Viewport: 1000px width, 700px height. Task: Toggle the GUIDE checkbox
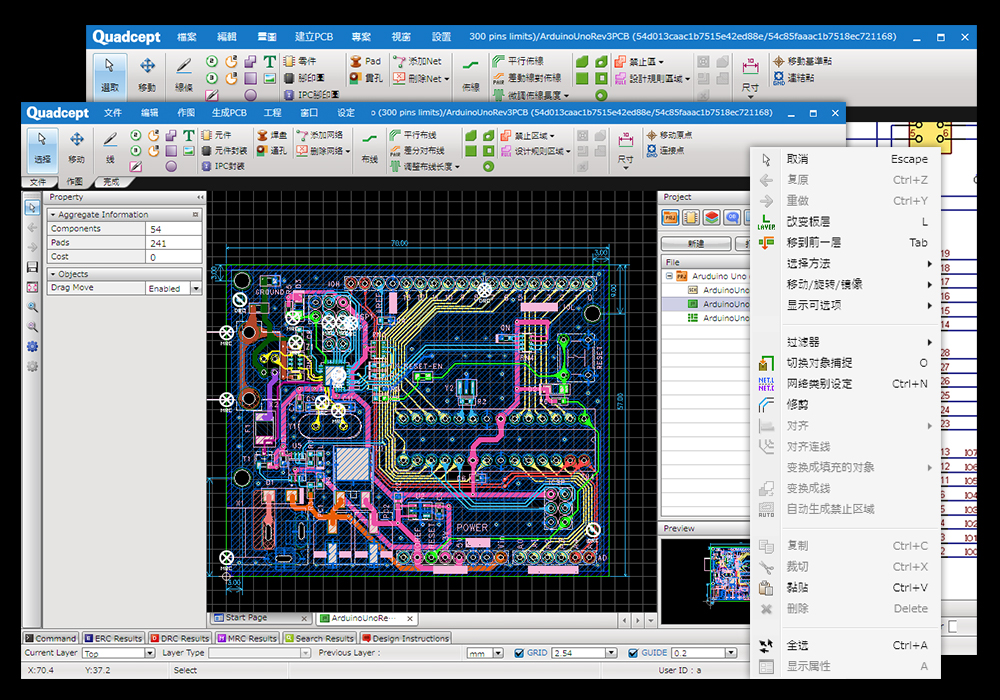coord(633,653)
